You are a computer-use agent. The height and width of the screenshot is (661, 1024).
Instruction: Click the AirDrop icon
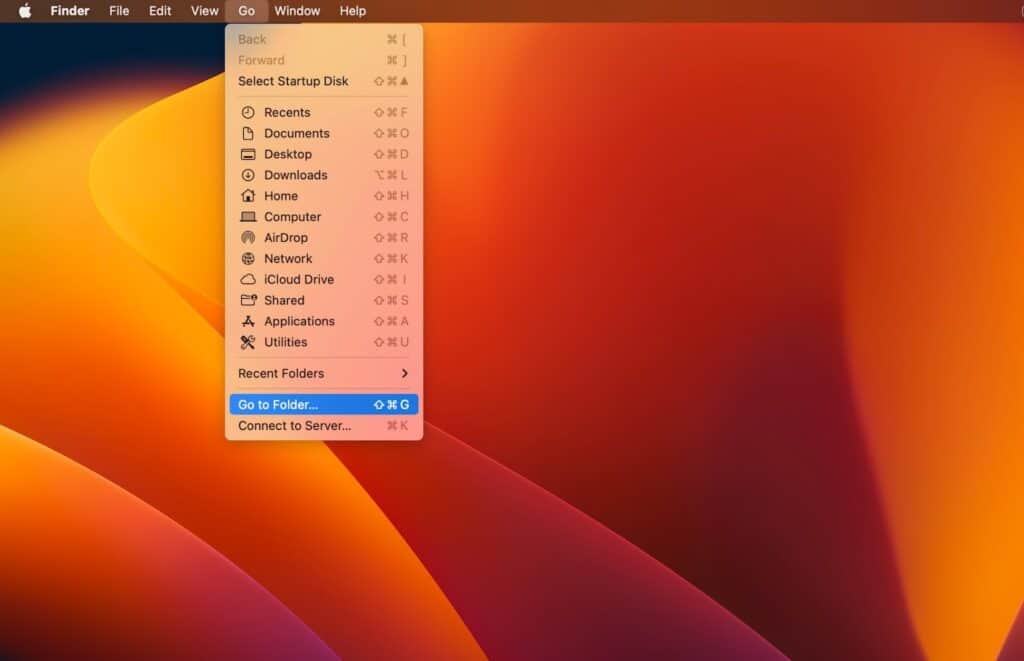(x=248, y=238)
